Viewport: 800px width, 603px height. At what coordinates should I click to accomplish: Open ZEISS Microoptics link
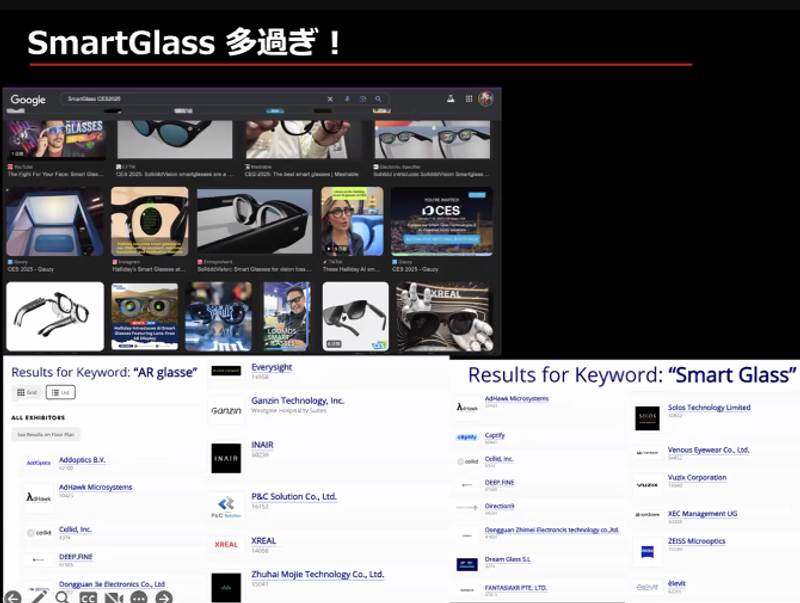(696, 541)
